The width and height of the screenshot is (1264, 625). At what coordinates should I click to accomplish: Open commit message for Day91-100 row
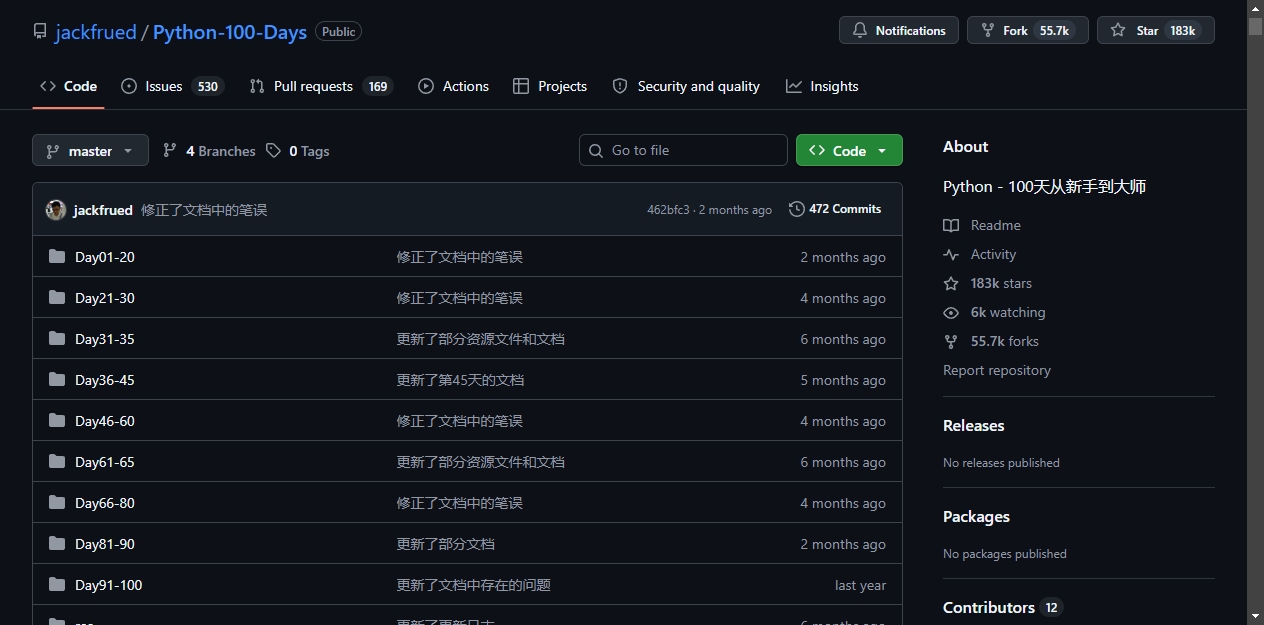474,585
